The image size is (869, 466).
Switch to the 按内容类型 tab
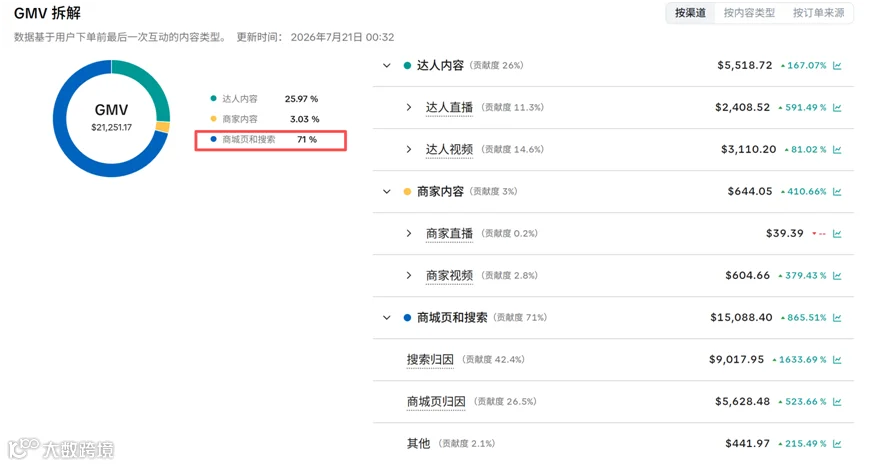pyautogui.click(x=749, y=13)
